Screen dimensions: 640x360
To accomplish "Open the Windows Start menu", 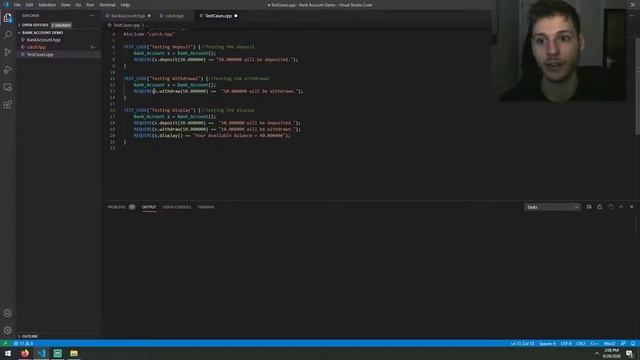I will pos(8,353).
